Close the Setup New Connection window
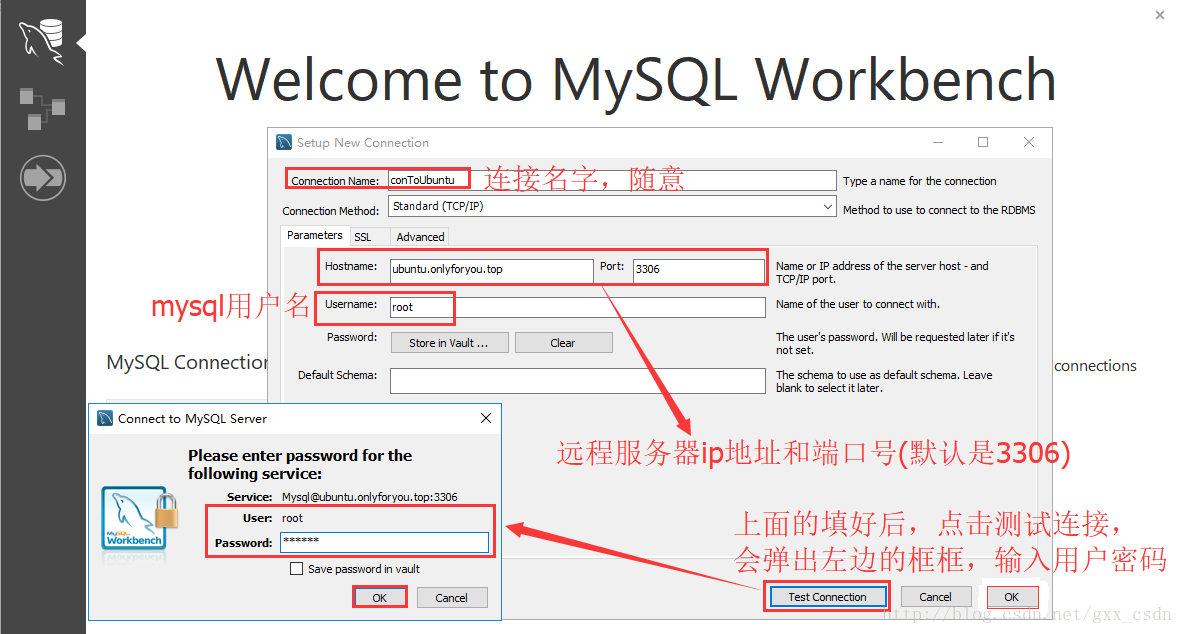This screenshot has width=1183, height=634. [1028, 142]
